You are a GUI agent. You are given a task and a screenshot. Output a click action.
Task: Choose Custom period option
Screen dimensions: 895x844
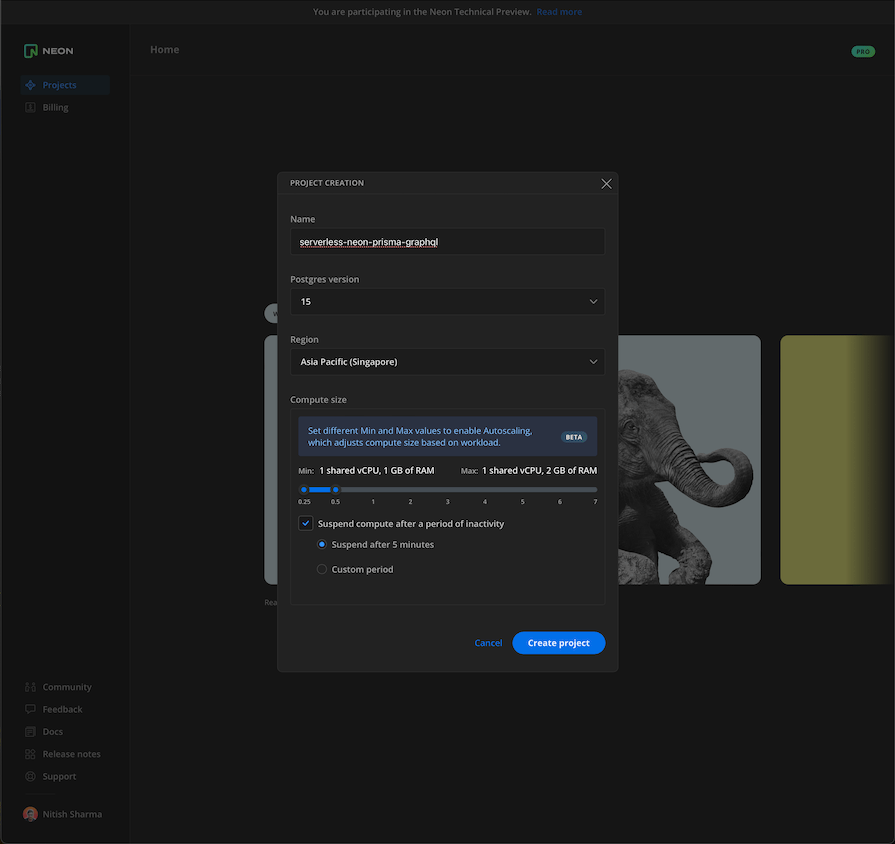coord(321,568)
